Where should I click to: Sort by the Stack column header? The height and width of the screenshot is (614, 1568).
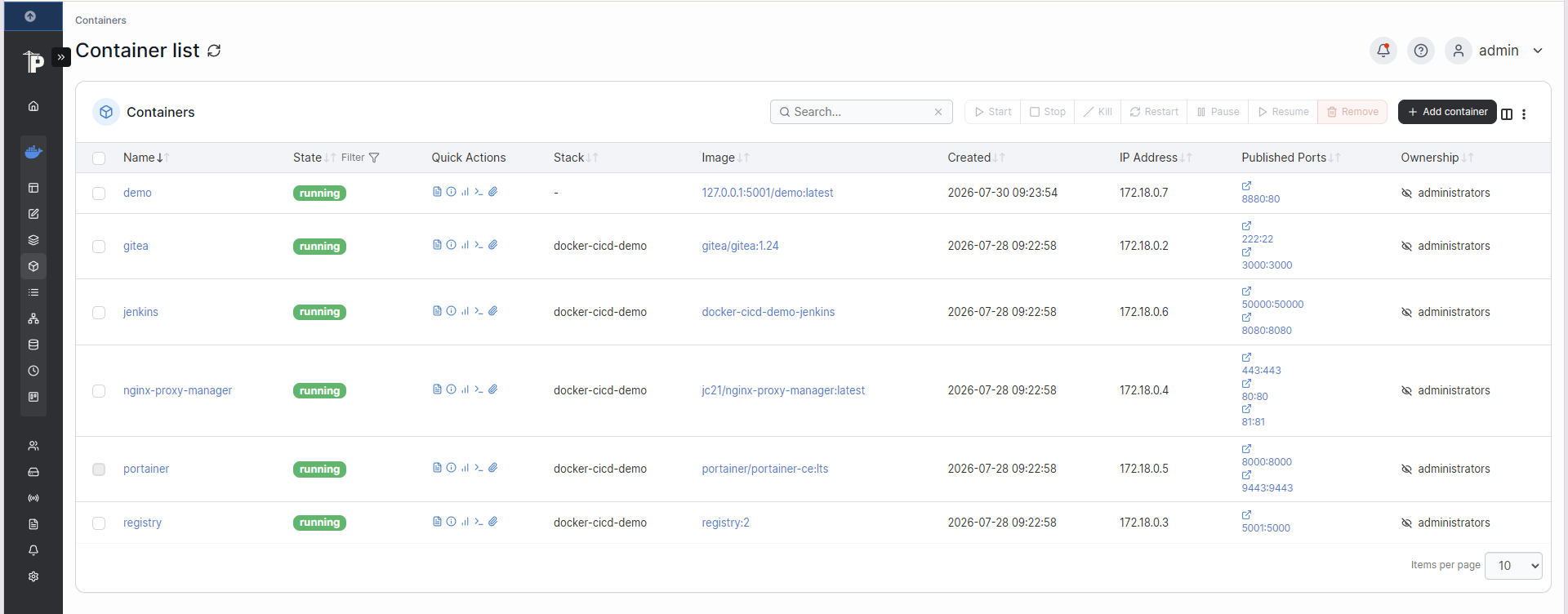click(576, 158)
